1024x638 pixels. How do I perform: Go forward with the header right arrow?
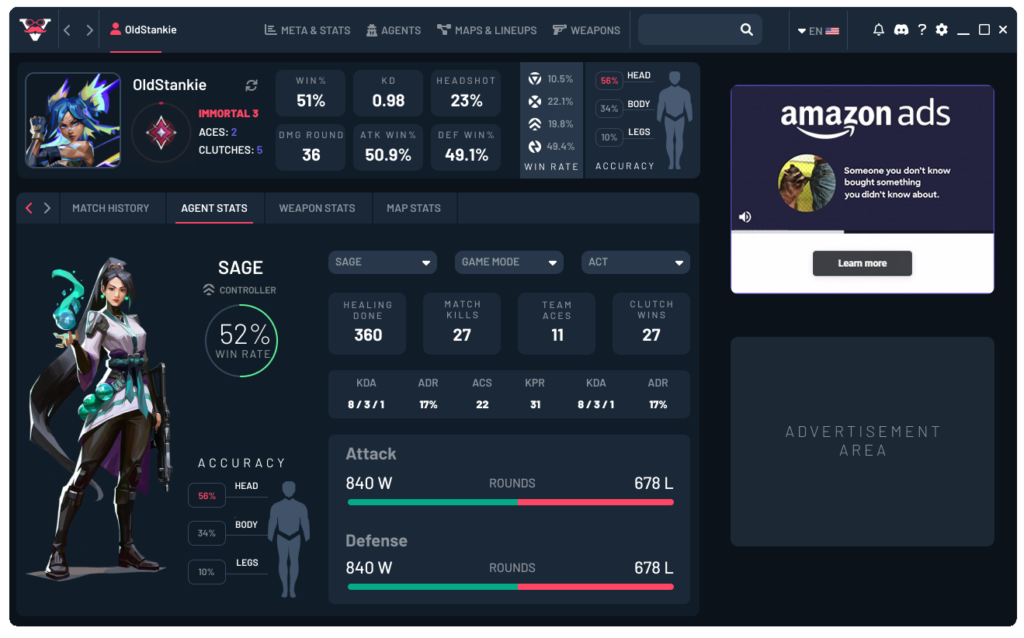[x=90, y=30]
